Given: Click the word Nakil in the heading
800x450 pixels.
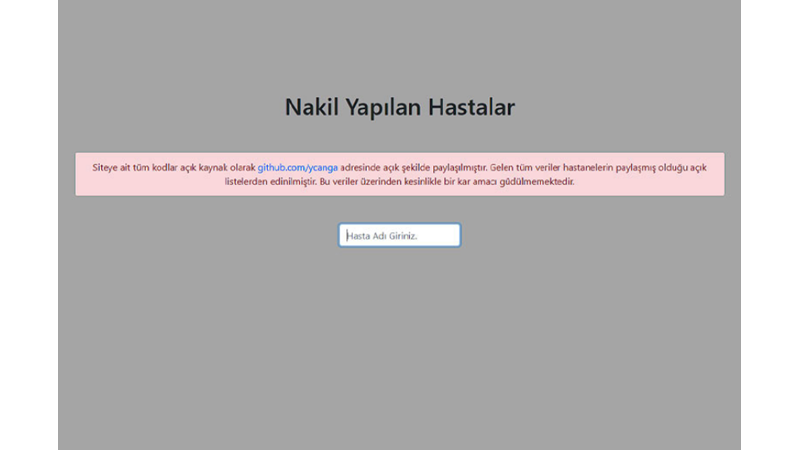Looking at the screenshot, I should [x=312, y=107].
